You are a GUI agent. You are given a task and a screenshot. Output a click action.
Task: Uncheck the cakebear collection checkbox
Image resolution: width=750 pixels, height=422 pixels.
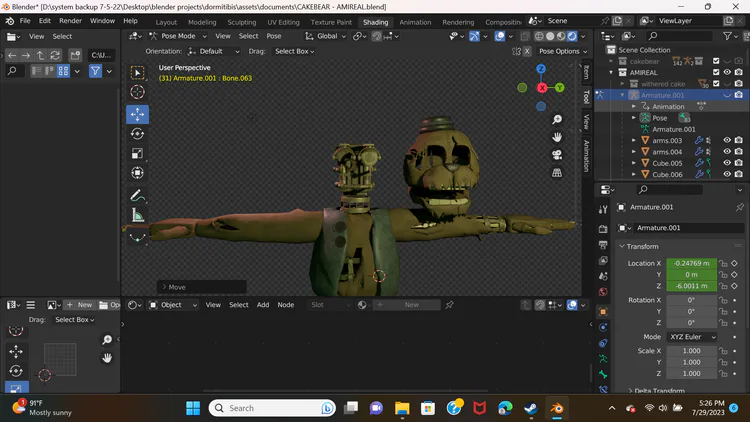[716, 61]
